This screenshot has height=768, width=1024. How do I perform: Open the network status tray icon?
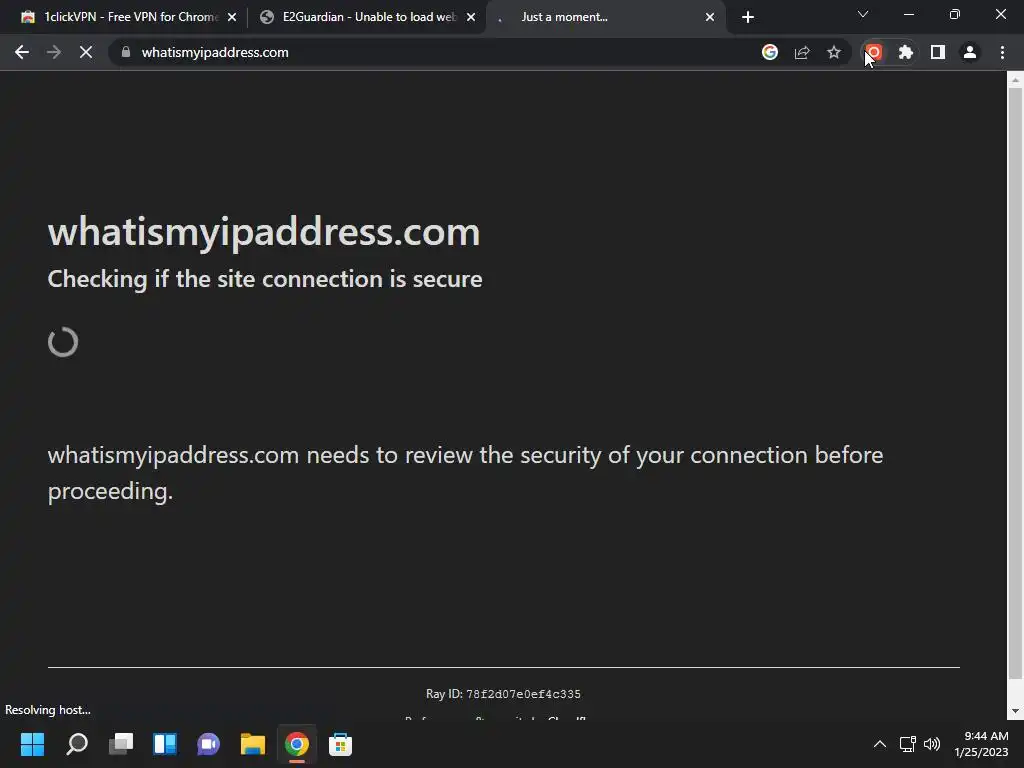[x=908, y=744]
